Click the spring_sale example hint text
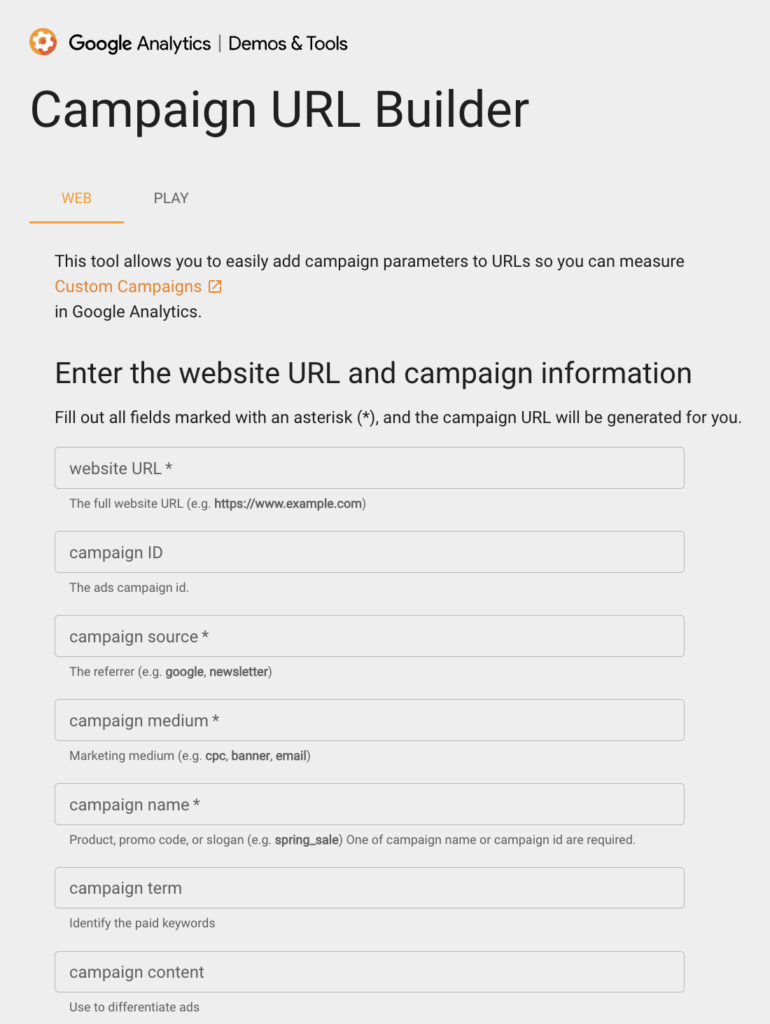Screen dimensions: 770x1024 (307, 840)
